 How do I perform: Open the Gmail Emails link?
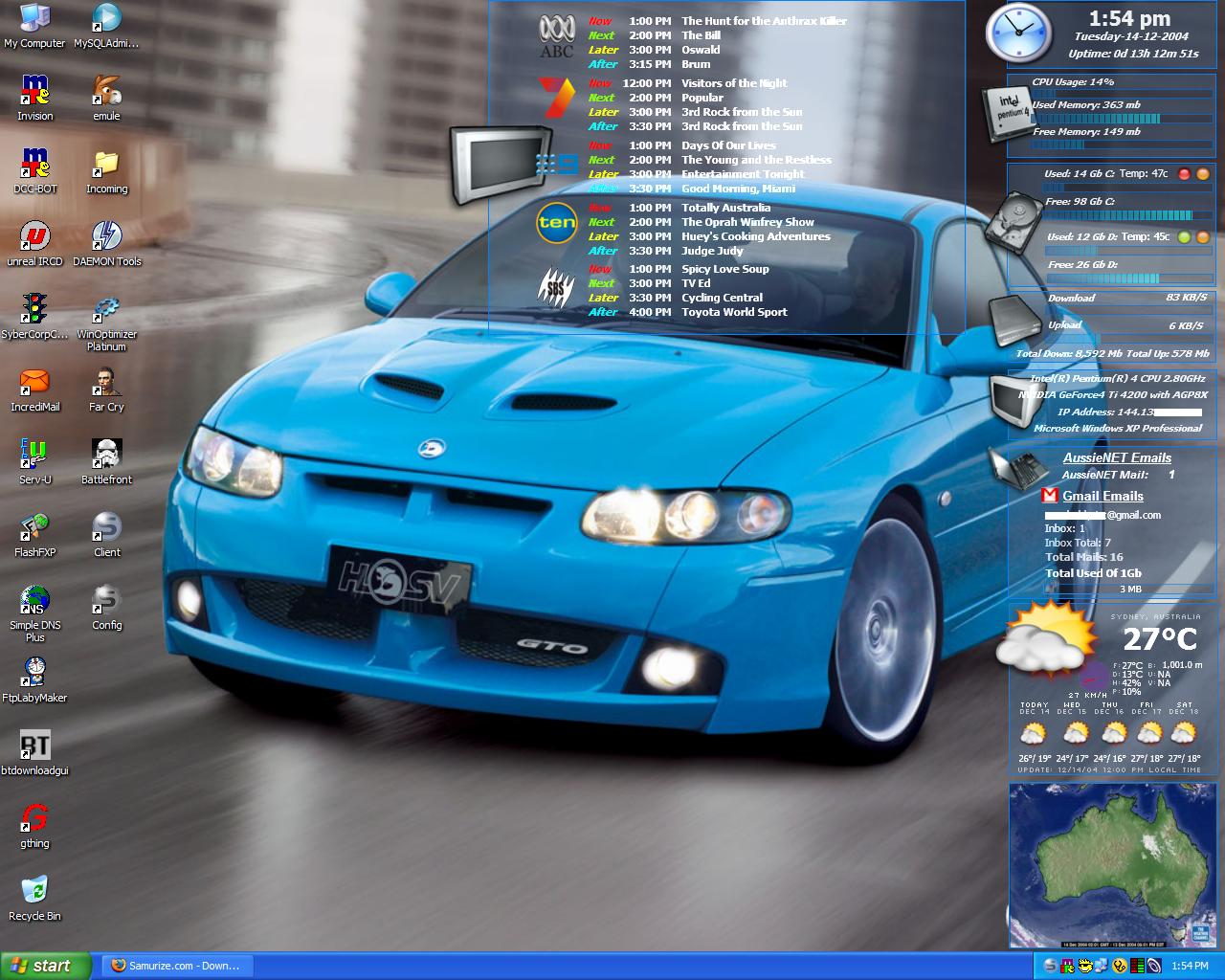click(1102, 496)
